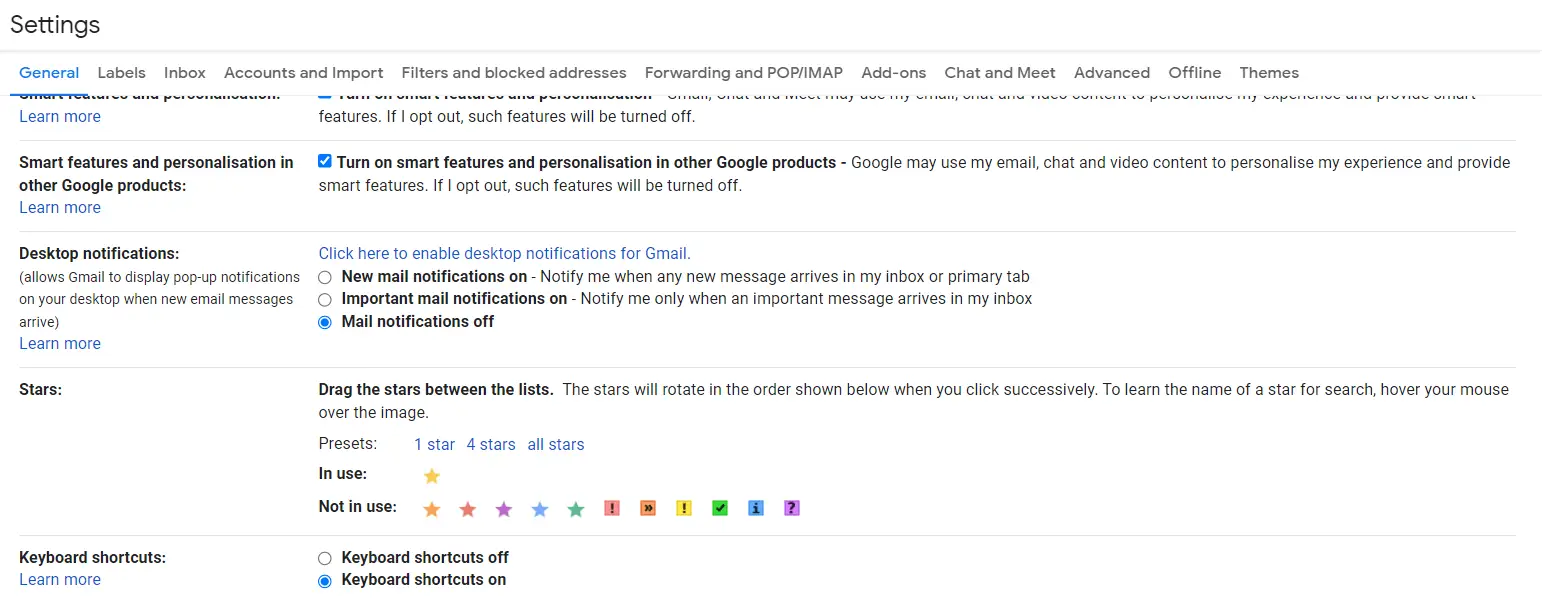Viewport: 1542px width, 603px height.
Task: Select the yellow exclamation square icon
Action: [683, 508]
